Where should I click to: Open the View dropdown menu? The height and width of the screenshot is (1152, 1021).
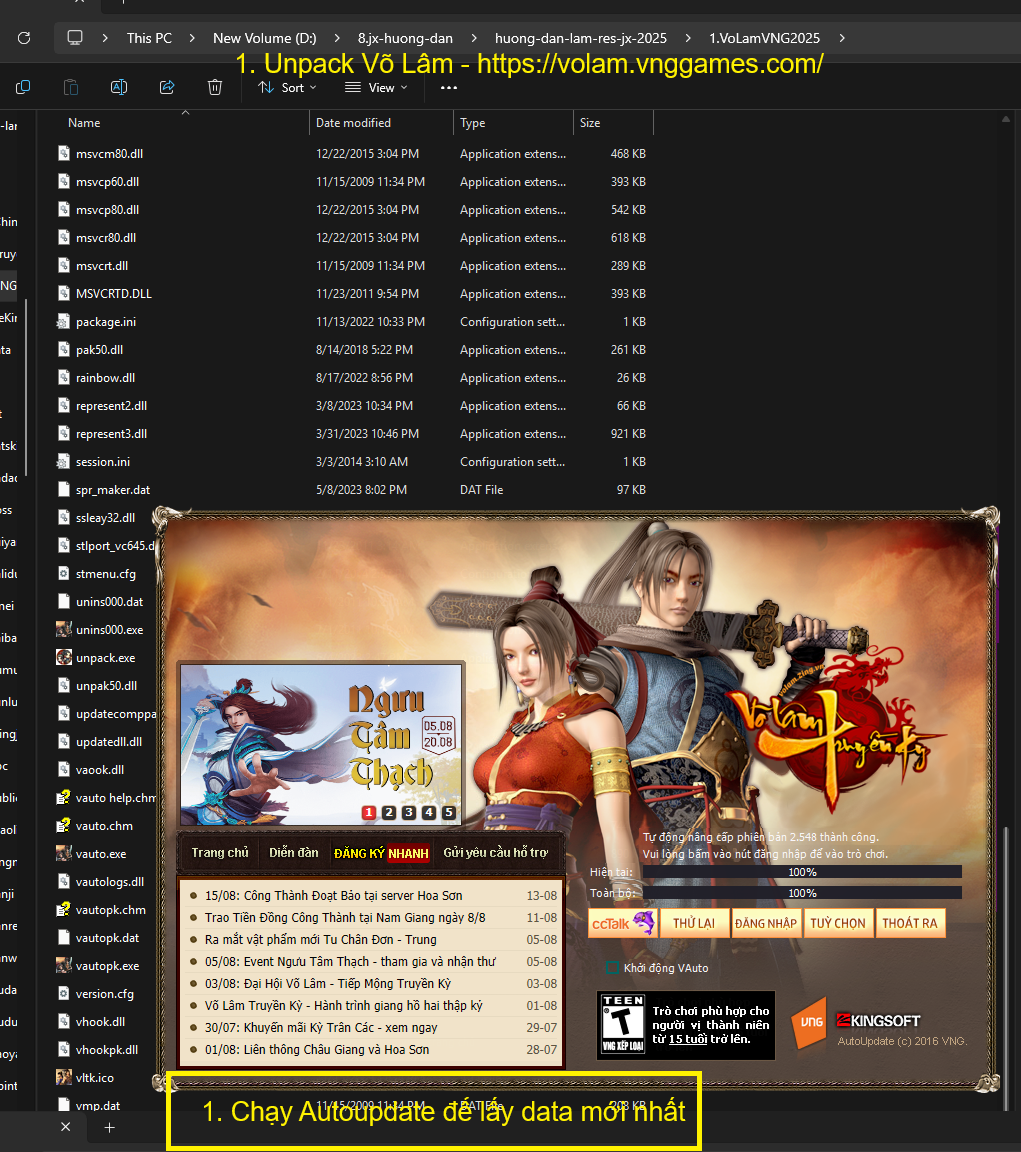point(376,88)
